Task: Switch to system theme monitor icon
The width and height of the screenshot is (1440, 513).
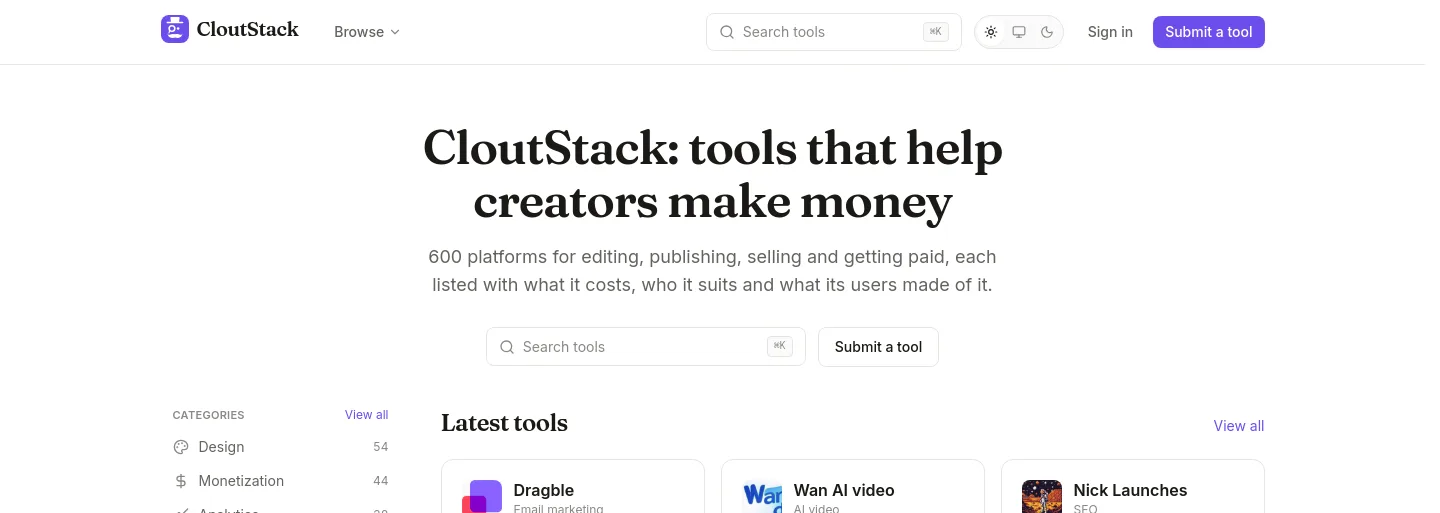Action: [x=1019, y=32]
